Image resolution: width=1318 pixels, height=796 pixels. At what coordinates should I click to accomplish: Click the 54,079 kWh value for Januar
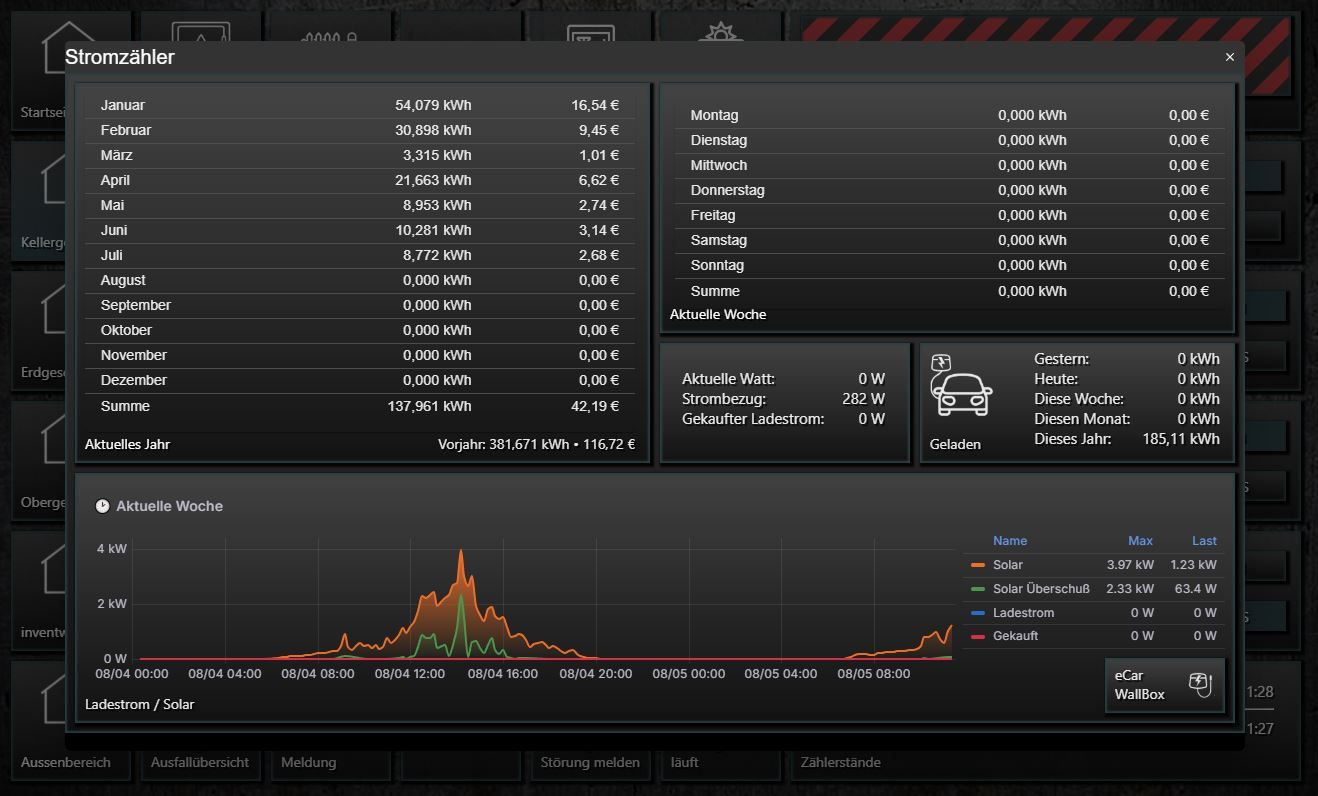433,105
